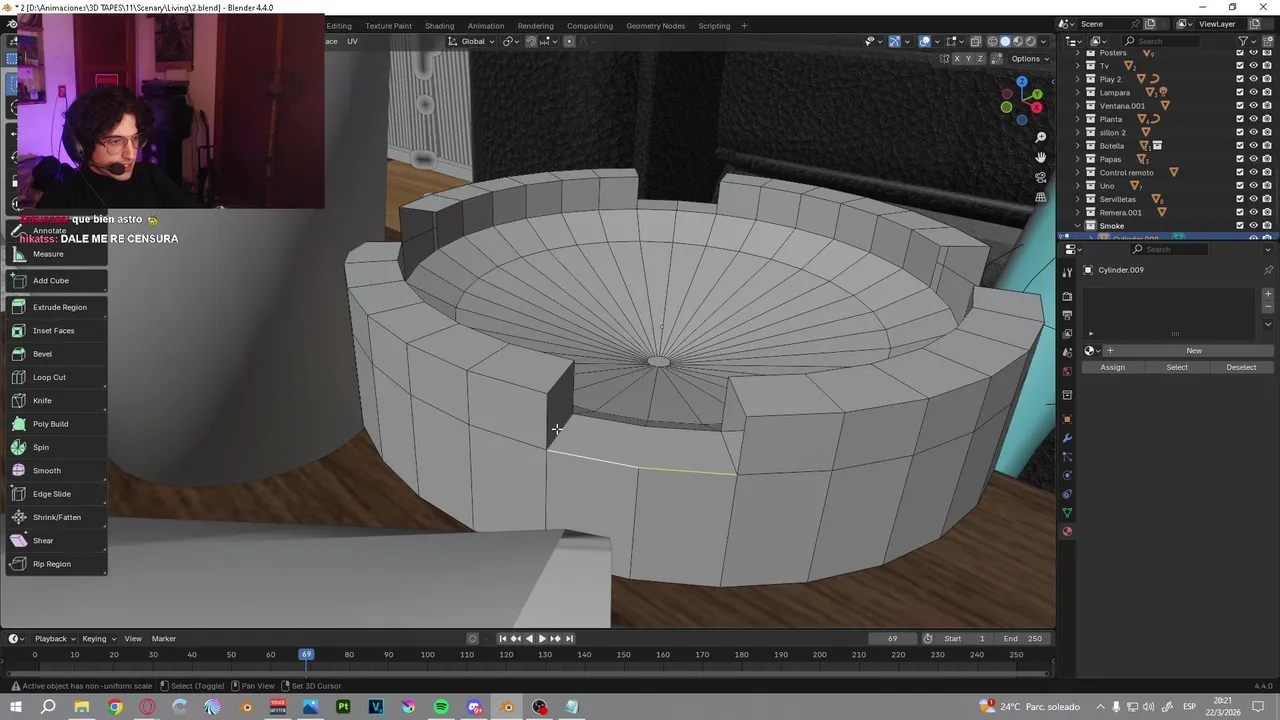Screen dimensions: 1280x720
Task: Hide the Botella collection with eye icon
Action: 1253,146
